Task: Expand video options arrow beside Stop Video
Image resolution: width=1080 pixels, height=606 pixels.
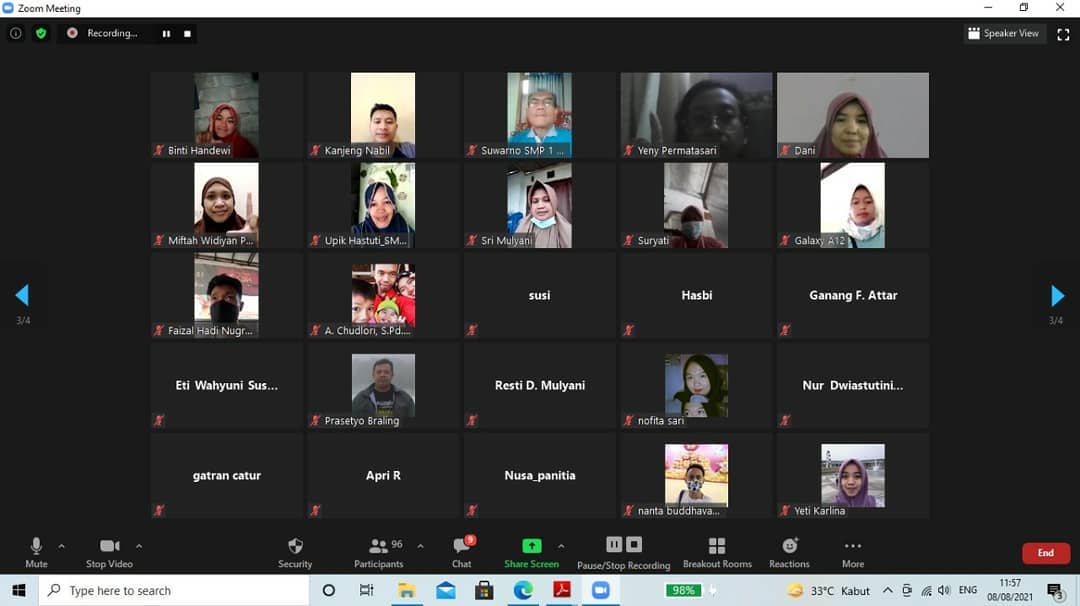Action: (x=139, y=546)
